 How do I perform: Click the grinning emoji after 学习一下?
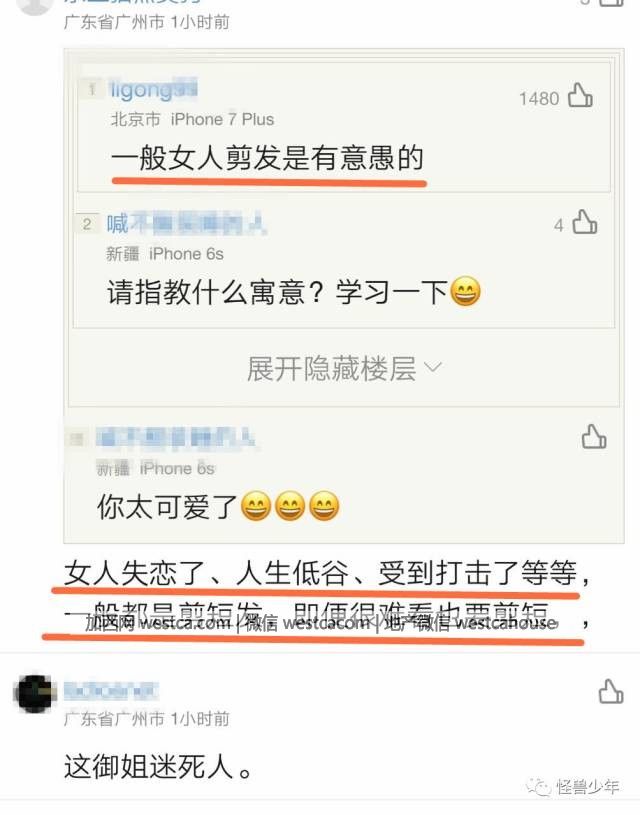coord(465,292)
